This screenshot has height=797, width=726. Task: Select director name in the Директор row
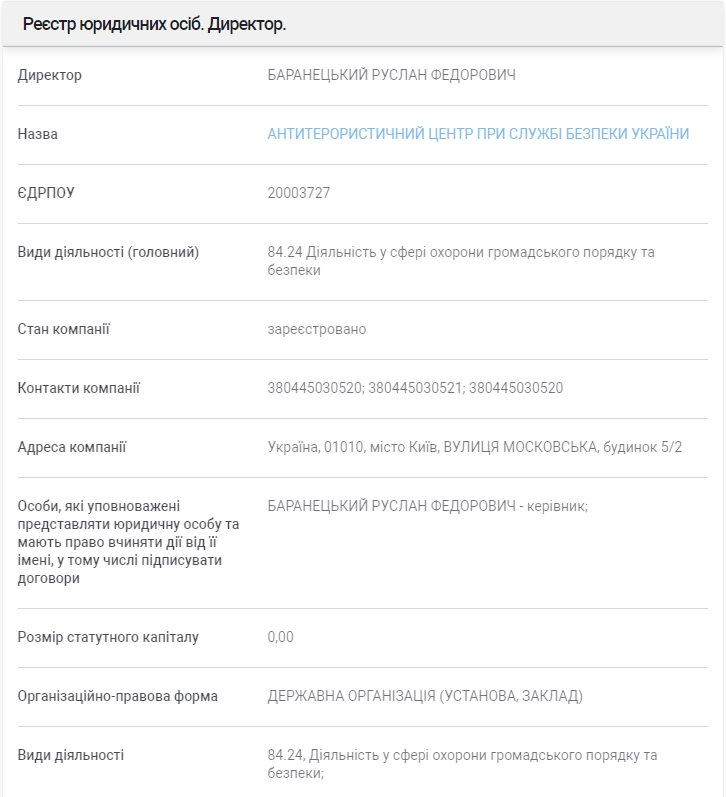coord(392,75)
